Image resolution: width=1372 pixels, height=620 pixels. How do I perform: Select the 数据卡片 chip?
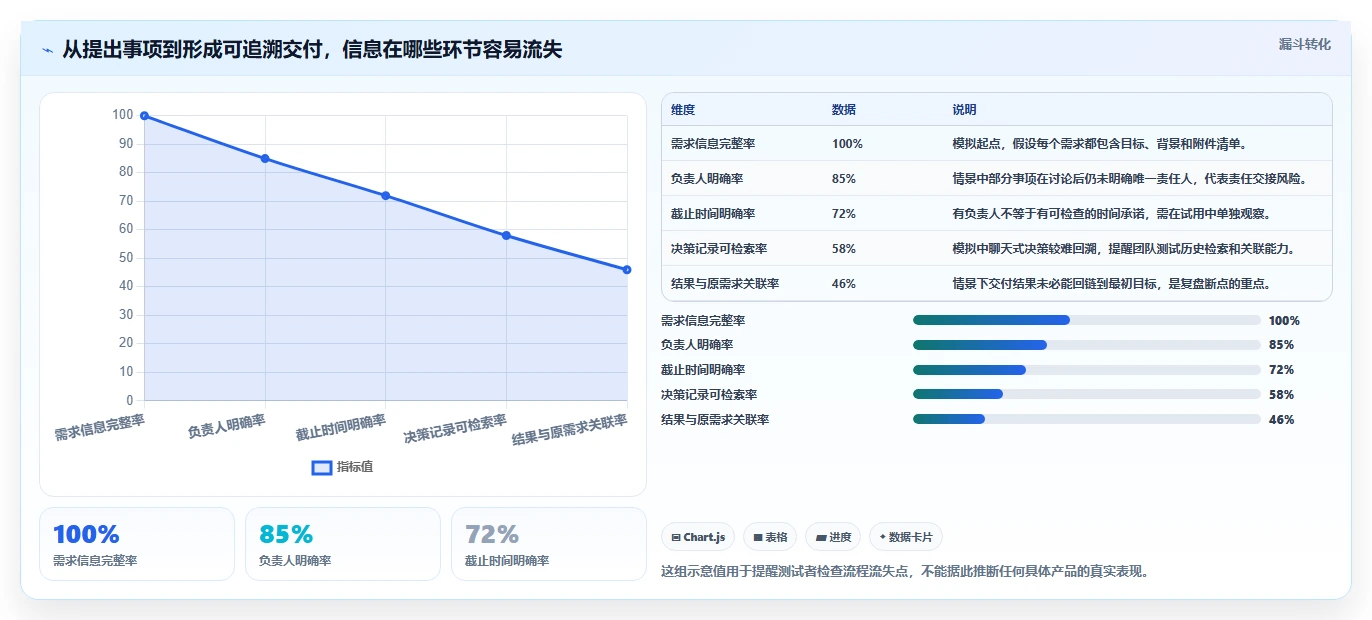pyautogui.click(x=906, y=537)
